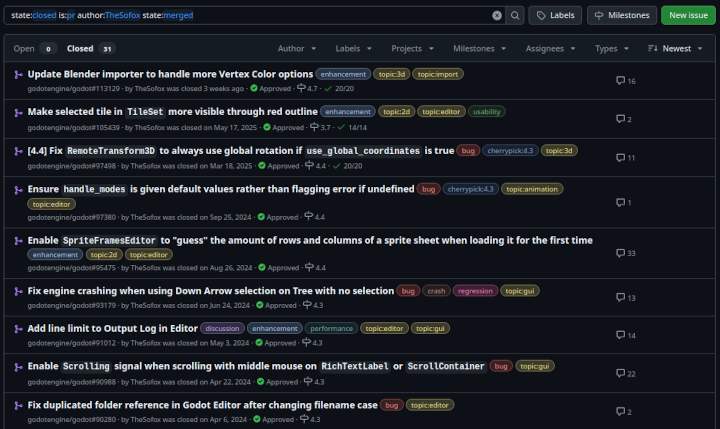Open the Labels filter dropdown in list header

click(x=354, y=49)
